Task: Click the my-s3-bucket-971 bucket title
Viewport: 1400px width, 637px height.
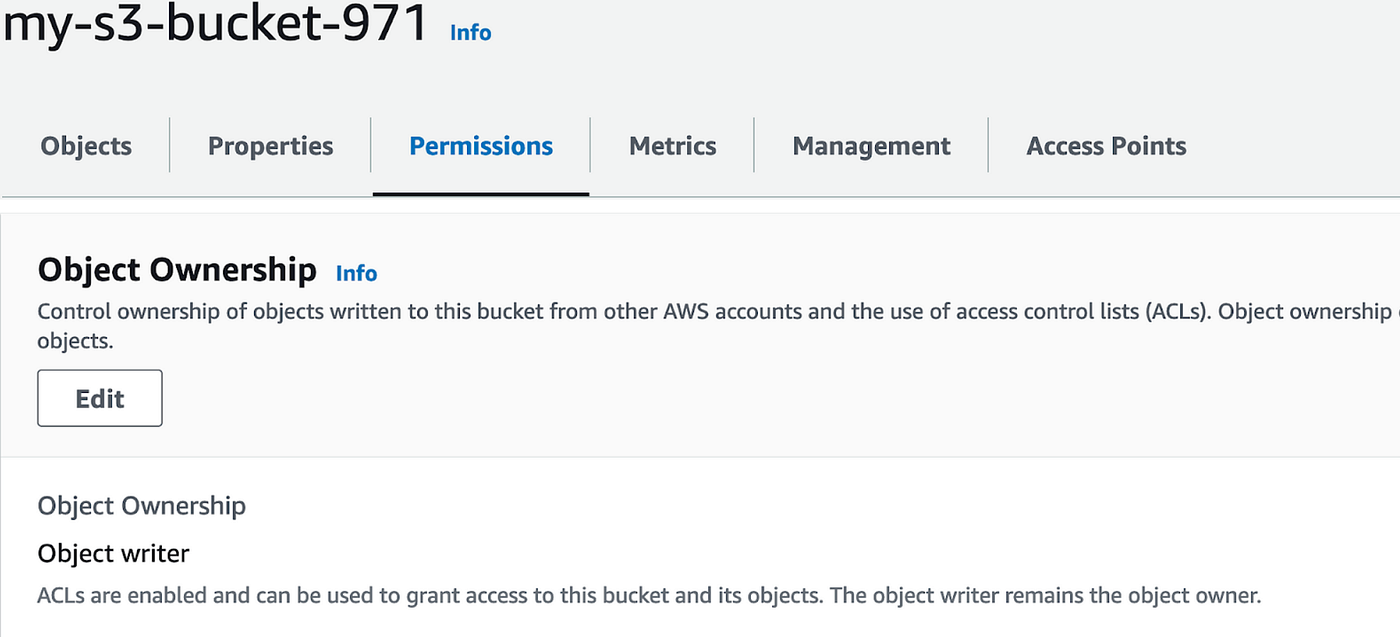Action: (215, 28)
